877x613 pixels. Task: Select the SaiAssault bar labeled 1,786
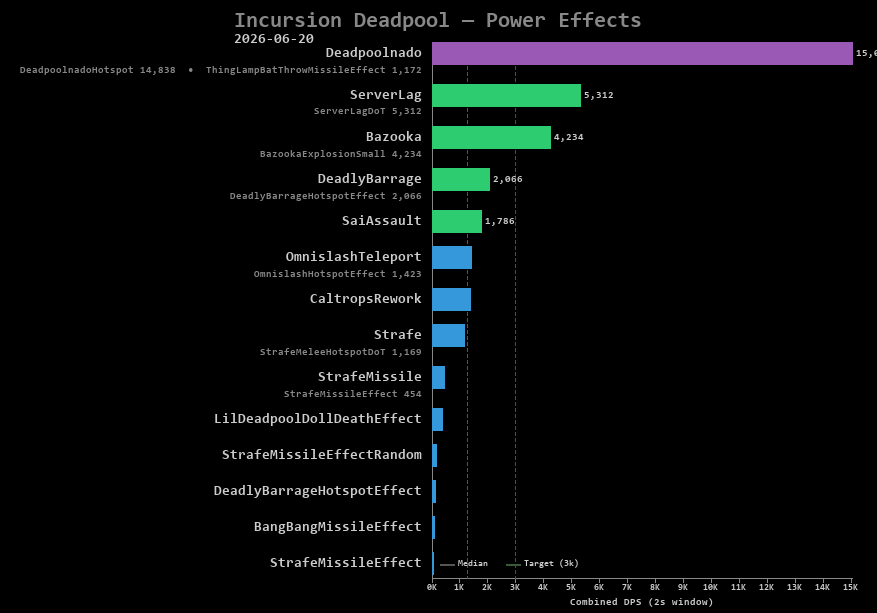tap(457, 221)
